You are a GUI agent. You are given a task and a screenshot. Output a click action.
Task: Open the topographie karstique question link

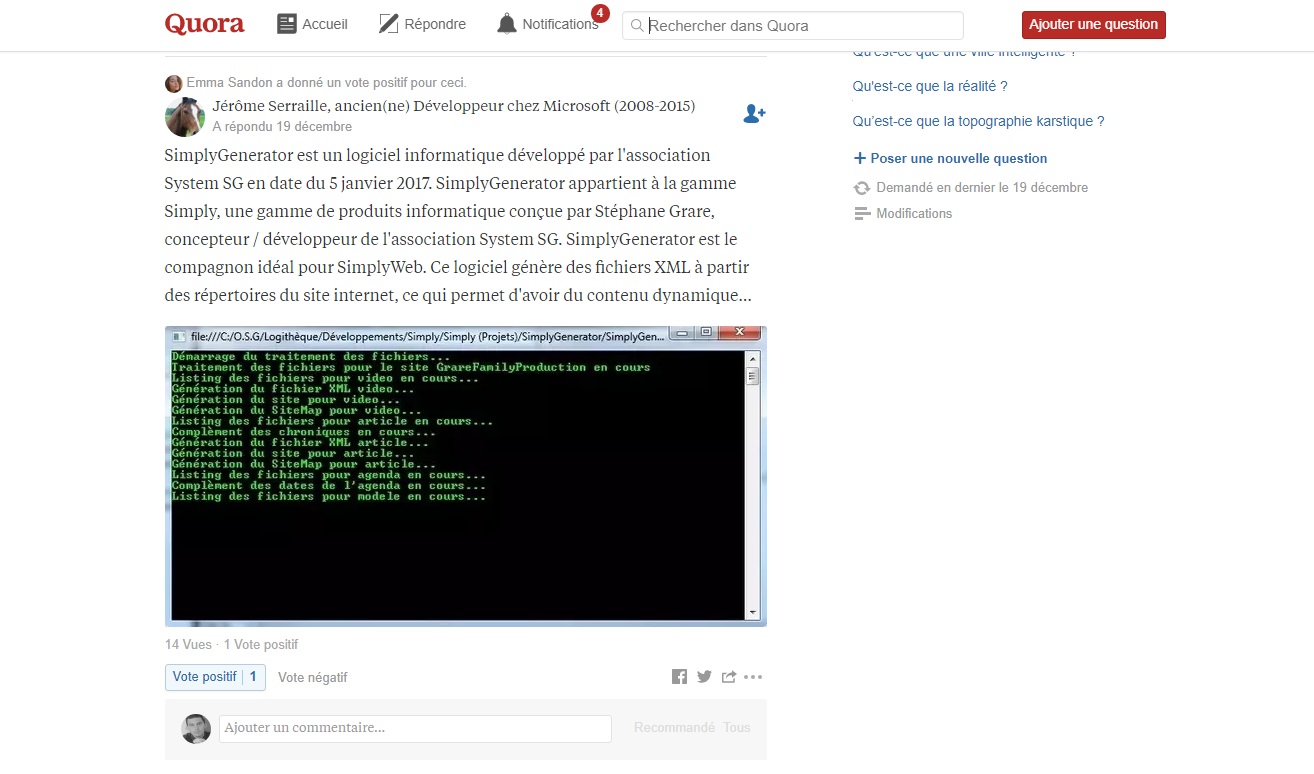979,122
